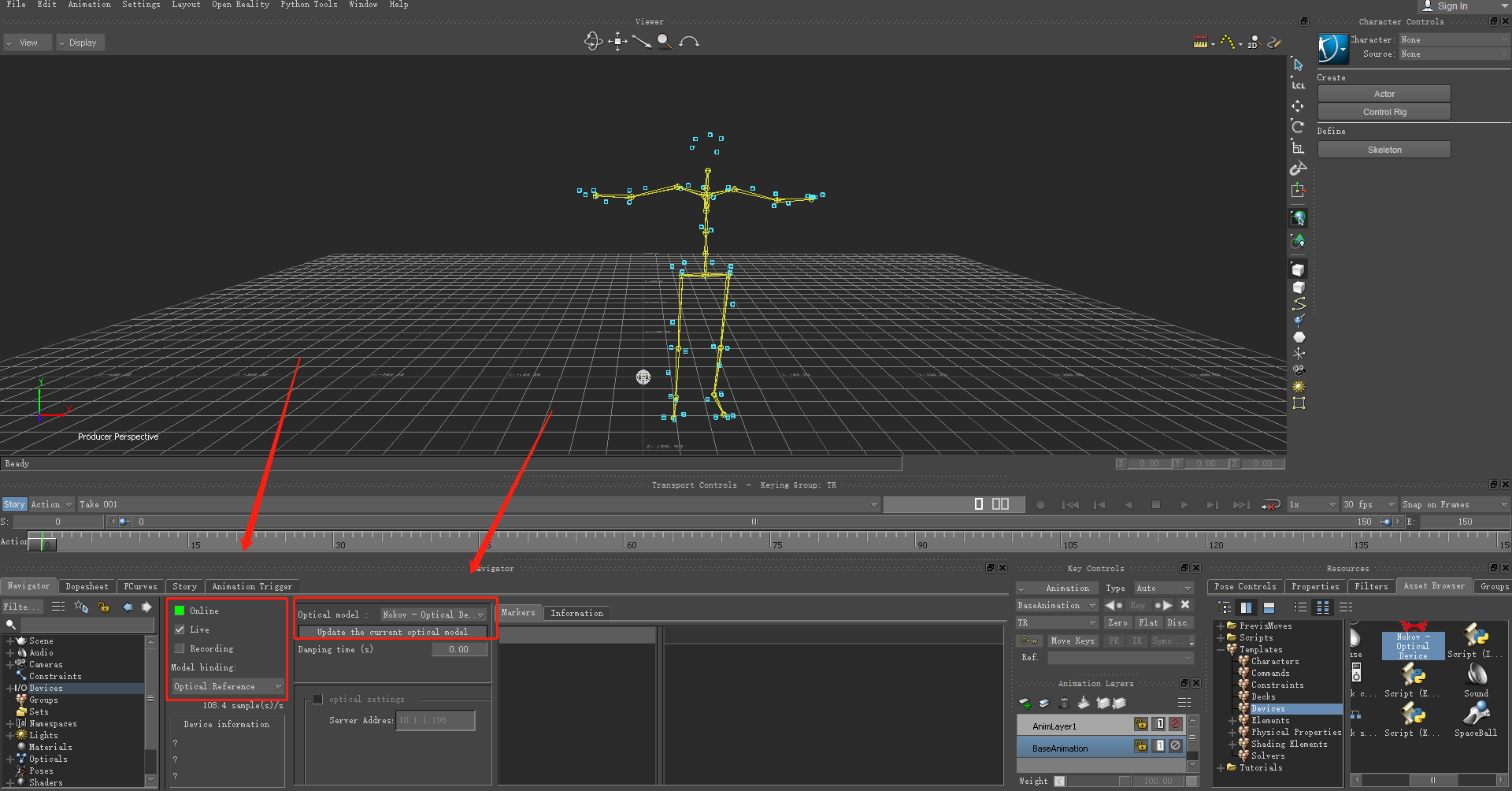Open the Python Tools menu
Viewport: 1512px width, 791px height.
[309, 5]
